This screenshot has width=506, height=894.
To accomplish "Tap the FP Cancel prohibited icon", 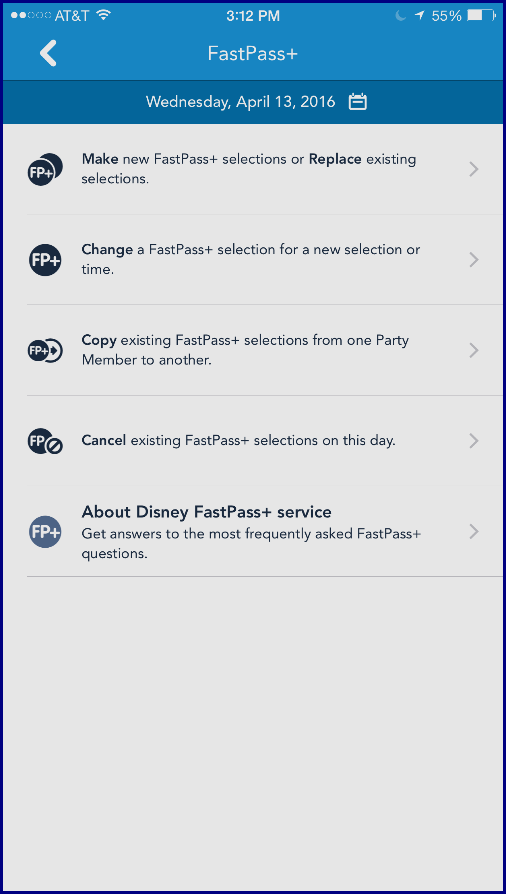I will (x=45, y=441).
